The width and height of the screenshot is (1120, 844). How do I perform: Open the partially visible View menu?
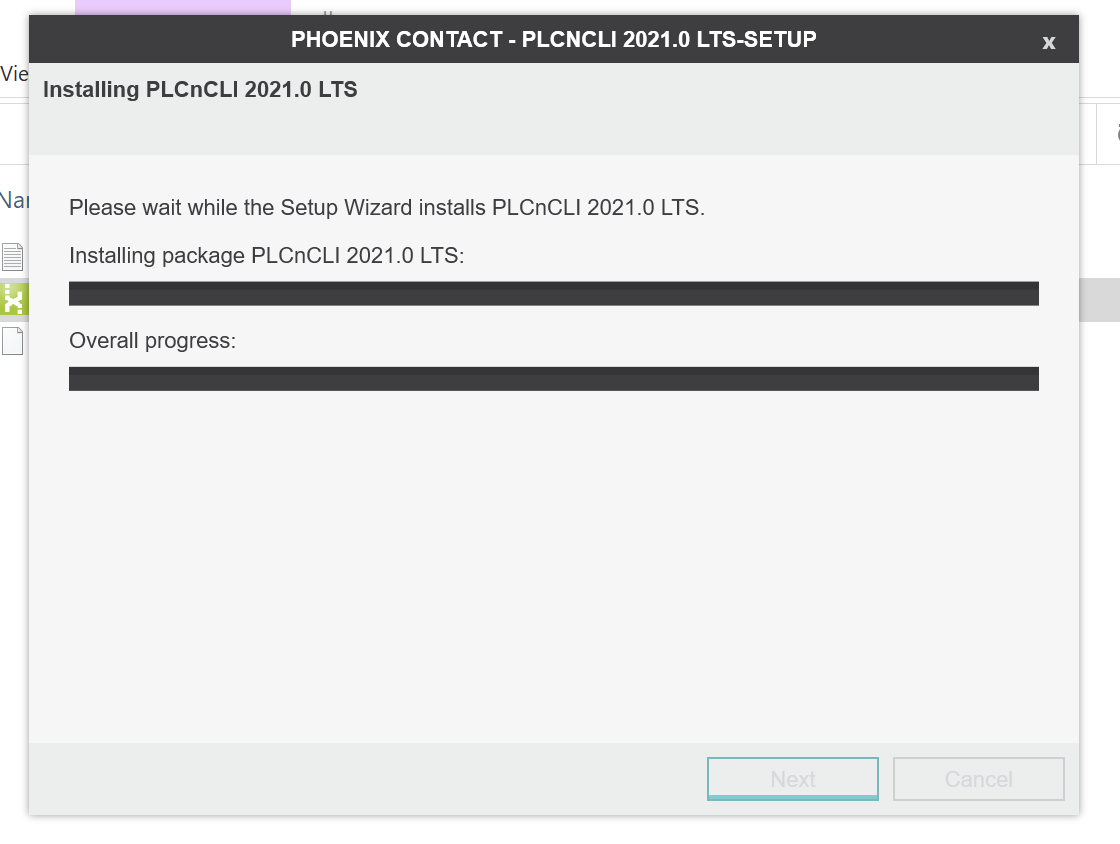pos(14,74)
